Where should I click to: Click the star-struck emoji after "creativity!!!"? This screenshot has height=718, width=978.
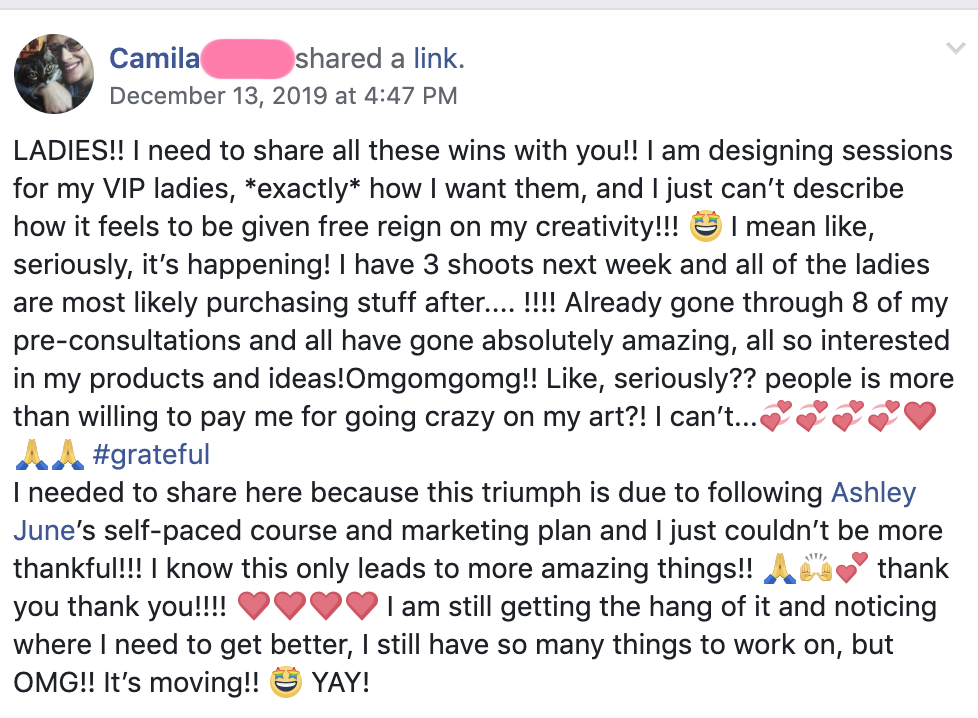pos(707,228)
